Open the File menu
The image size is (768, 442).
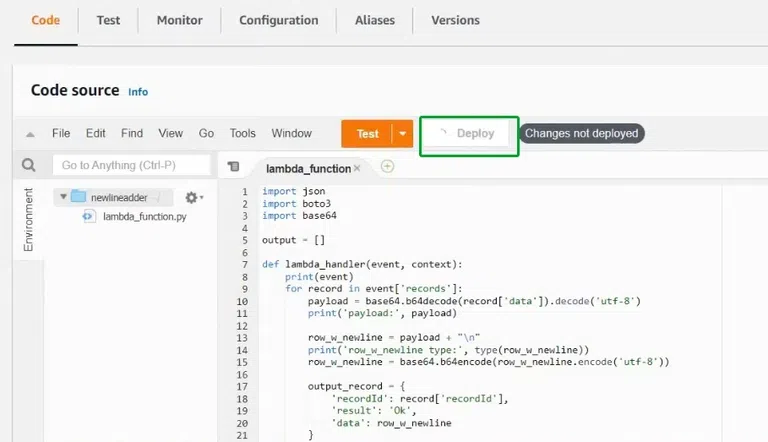pyautogui.click(x=61, y=133)
